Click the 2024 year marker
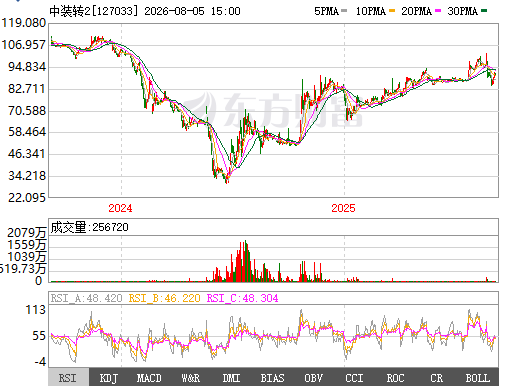 [x=120, y=208]
